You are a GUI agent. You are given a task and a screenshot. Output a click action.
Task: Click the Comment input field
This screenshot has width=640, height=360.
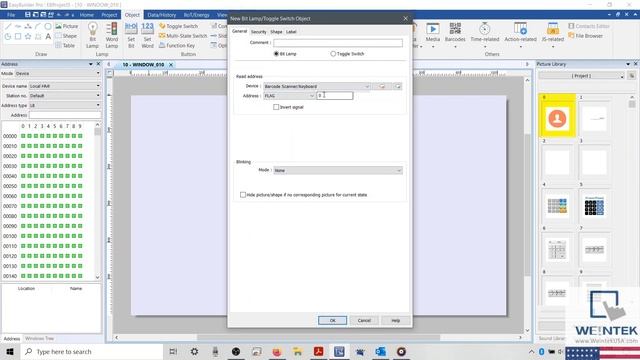point(338,43)
